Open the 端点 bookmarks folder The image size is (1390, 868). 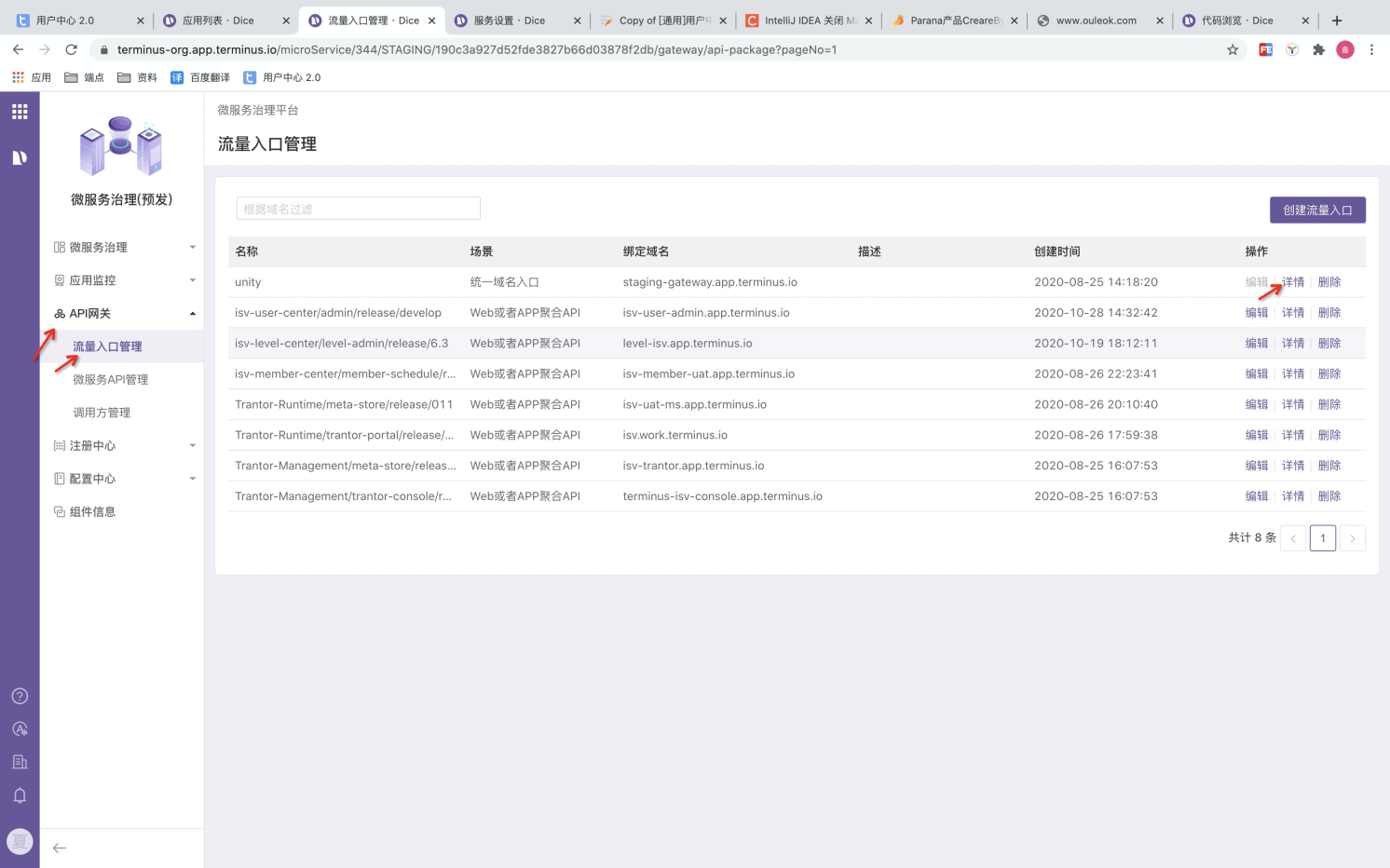(84, 77)
